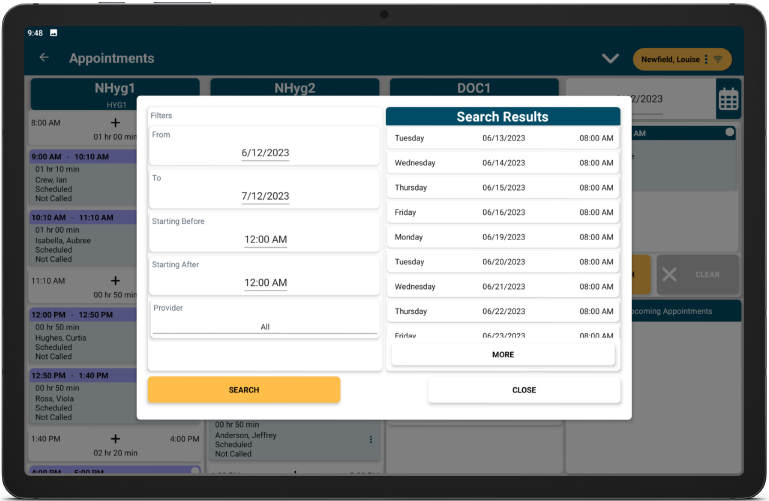
Task: Add appointment at 1:40 PM slot
Action: (x=115, y=439)
